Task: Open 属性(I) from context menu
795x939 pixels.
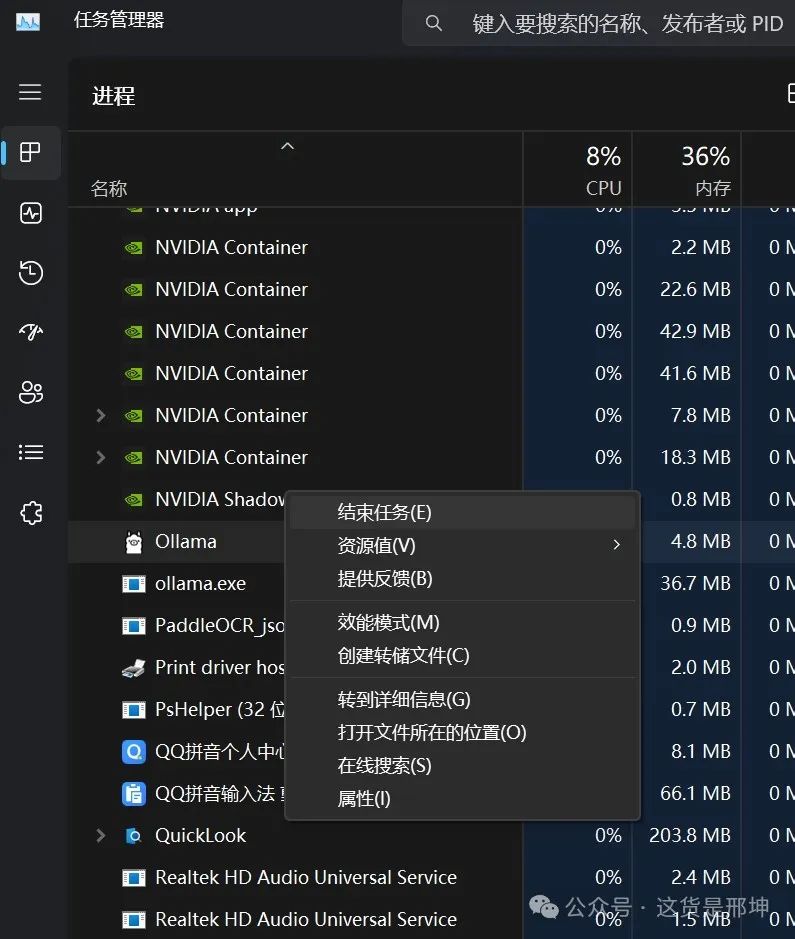Action: click(462, 798)
